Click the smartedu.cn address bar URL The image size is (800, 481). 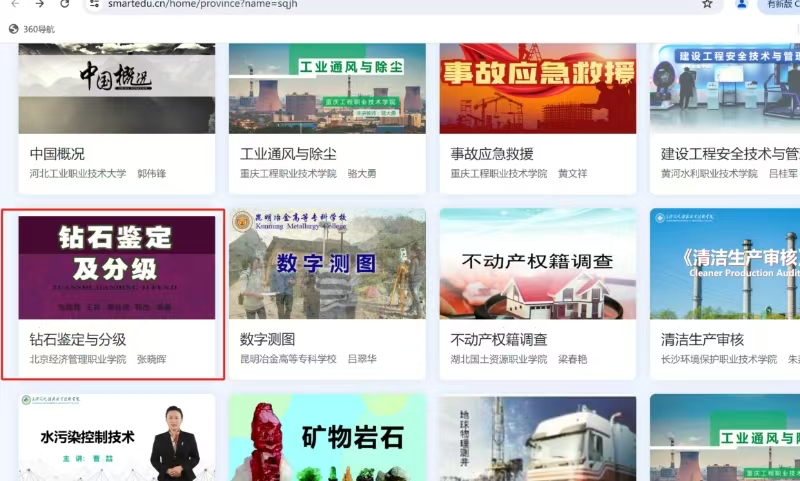(203, 4)
